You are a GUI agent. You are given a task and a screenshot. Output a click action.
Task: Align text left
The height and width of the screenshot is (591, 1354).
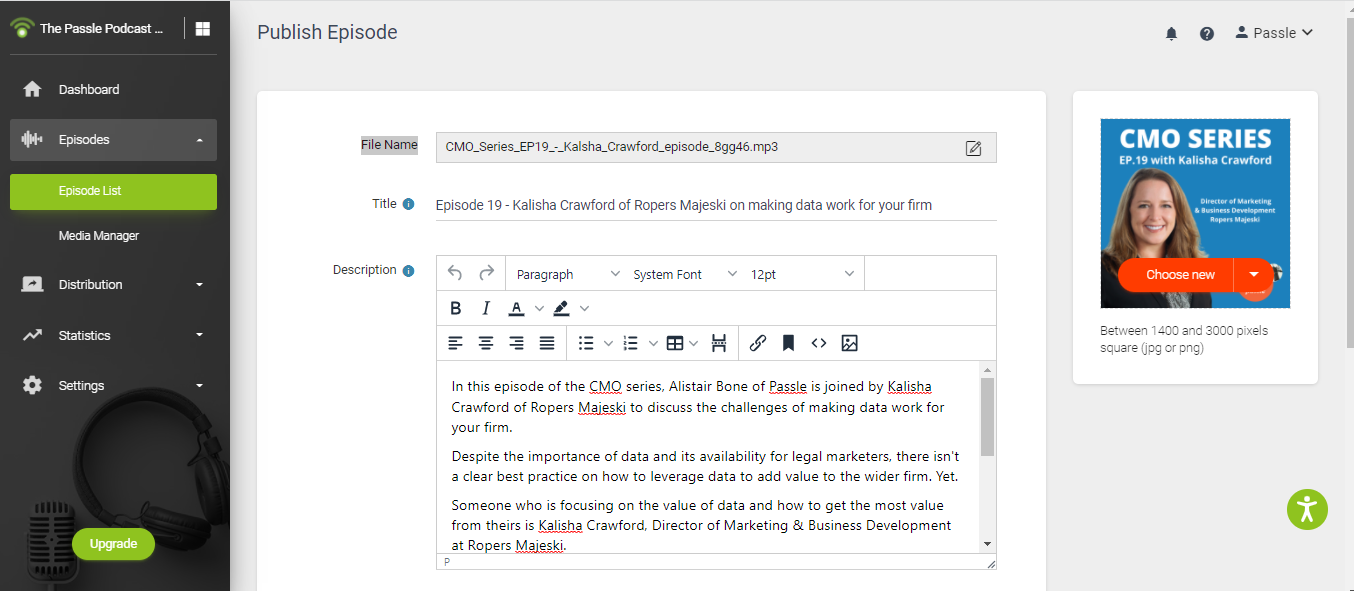(x=455, y=343)
